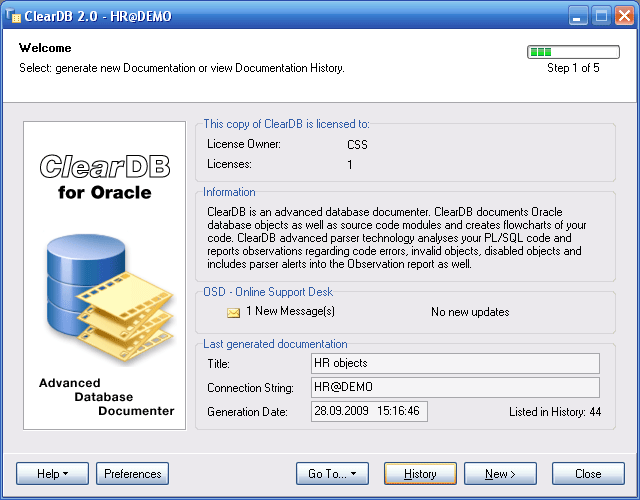Click the 'Licenses:' label
Image resolution: width=640 pixels, height=500 pixels.
(x=229, y=164)
